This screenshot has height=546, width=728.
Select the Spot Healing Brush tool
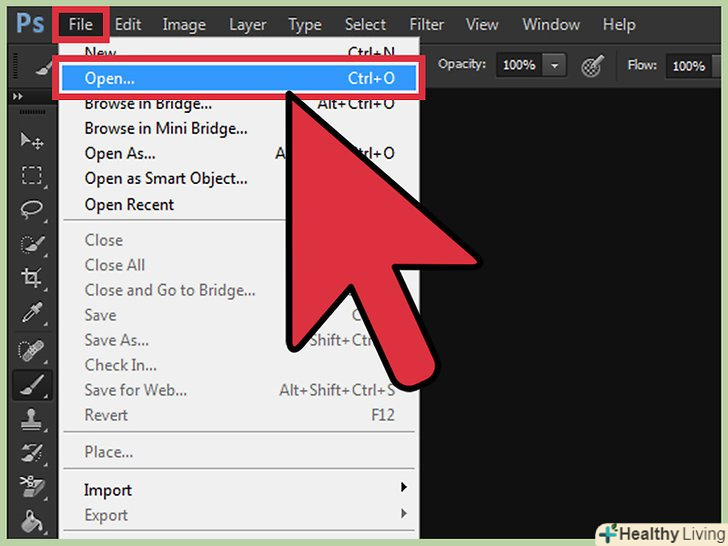pos(32,351)
